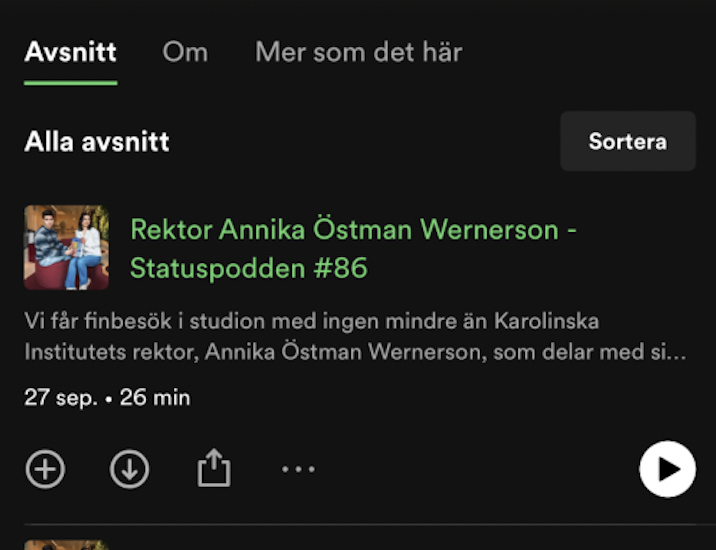
Task: Open the Om tab
Action: [185, 52]
